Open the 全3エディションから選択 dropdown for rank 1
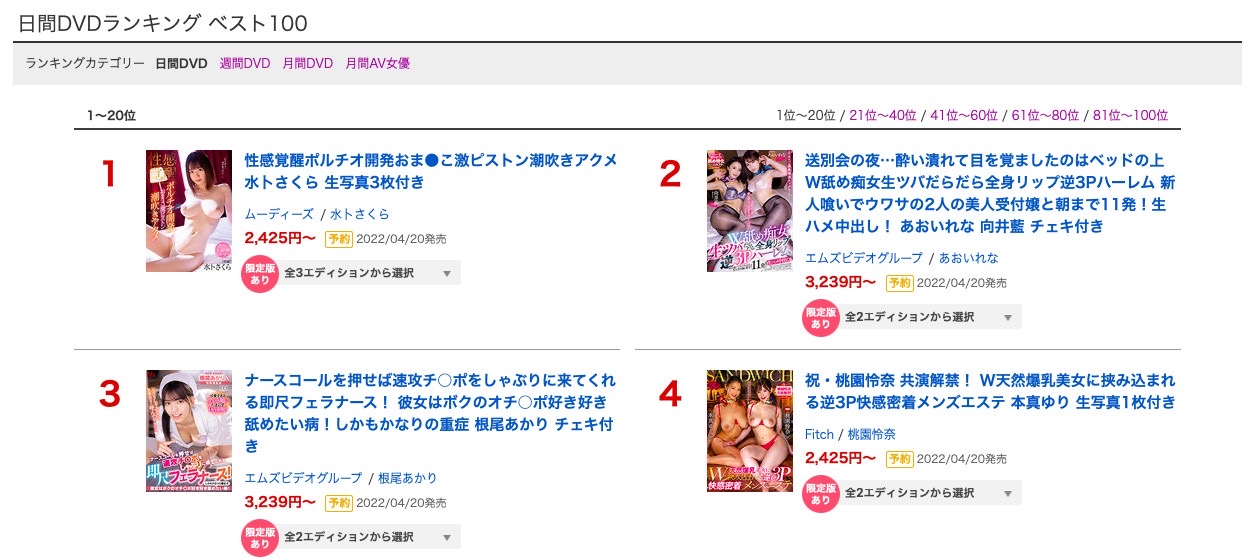 point(369,273)
